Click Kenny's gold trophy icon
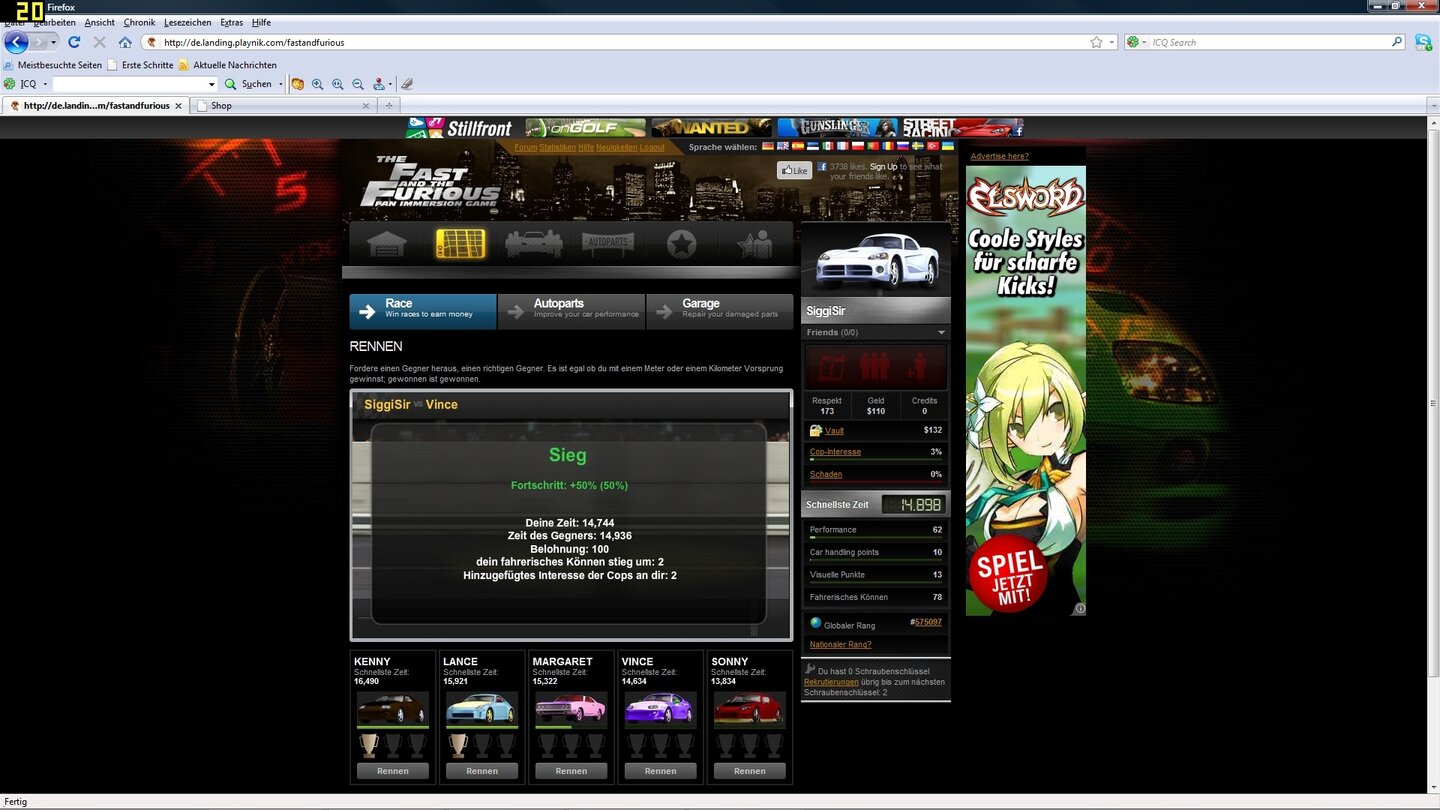The width and height of the screenshot is (1440, 810). click(x=370, y=745)
